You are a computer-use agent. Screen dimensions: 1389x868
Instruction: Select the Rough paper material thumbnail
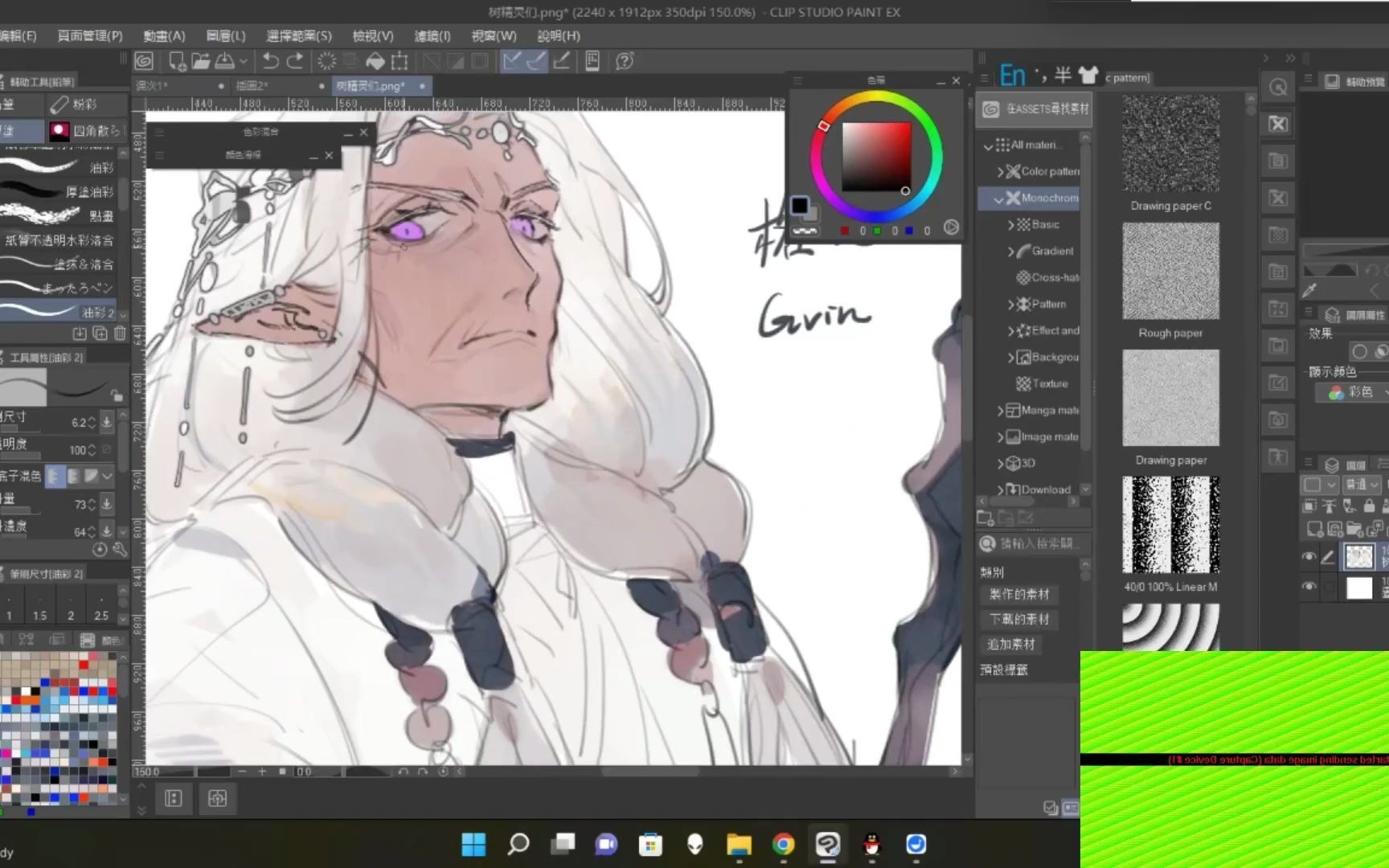pos(1170,271)
